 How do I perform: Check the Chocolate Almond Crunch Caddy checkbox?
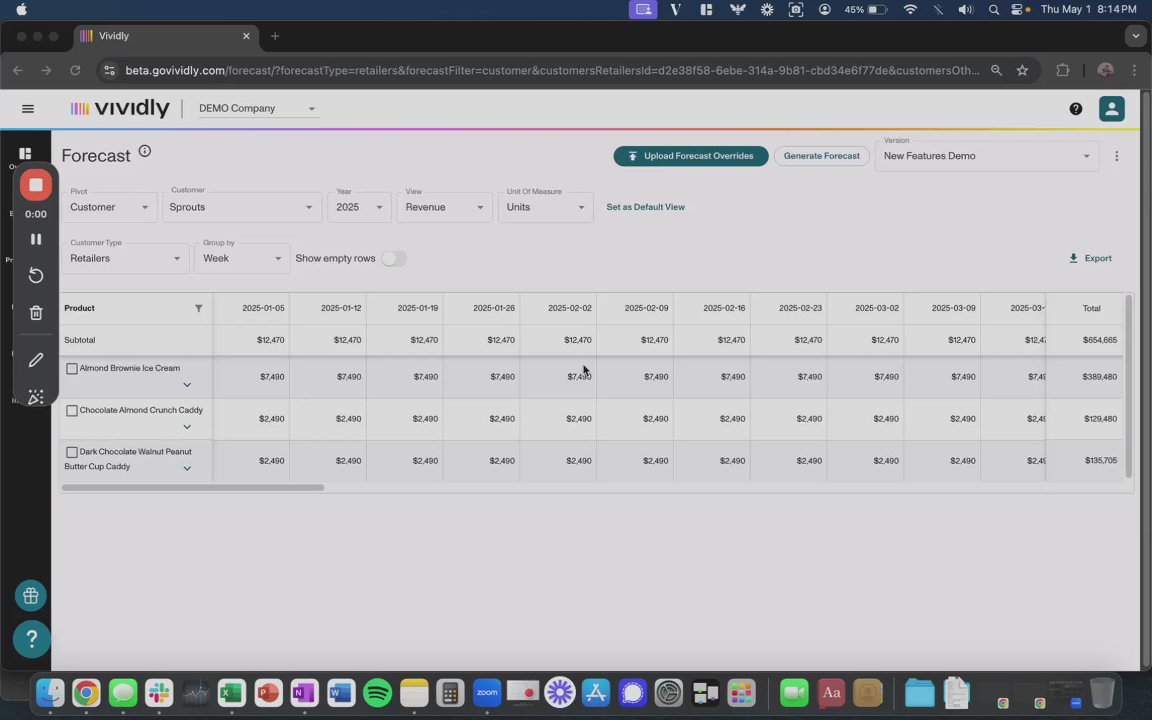click(72, 411)
